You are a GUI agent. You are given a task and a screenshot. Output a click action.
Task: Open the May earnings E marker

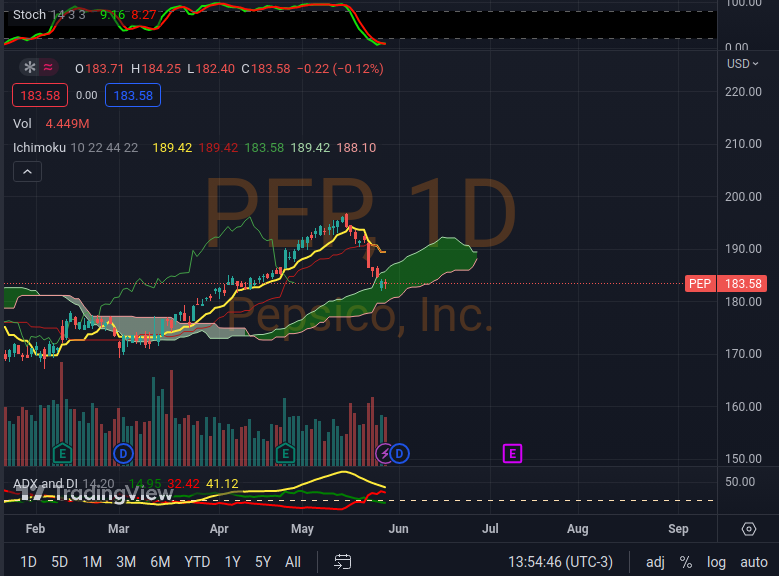285,453
